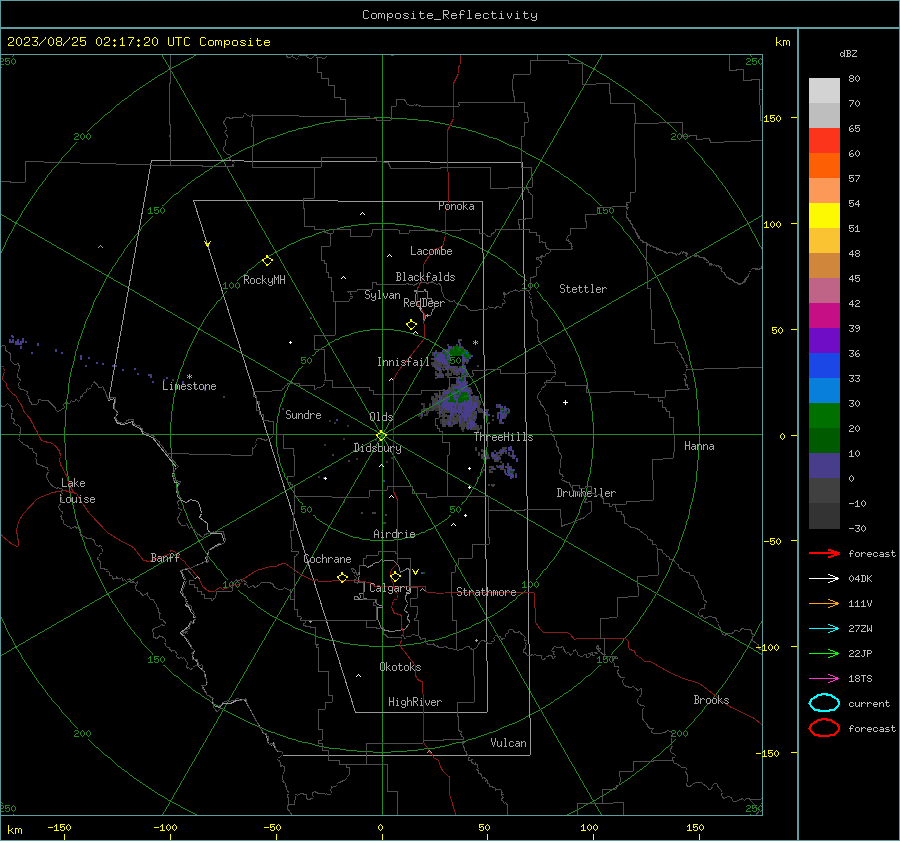Select the bright yellow 54 dBZ swatch
The image size is (900, 841).
click(824, 215)
